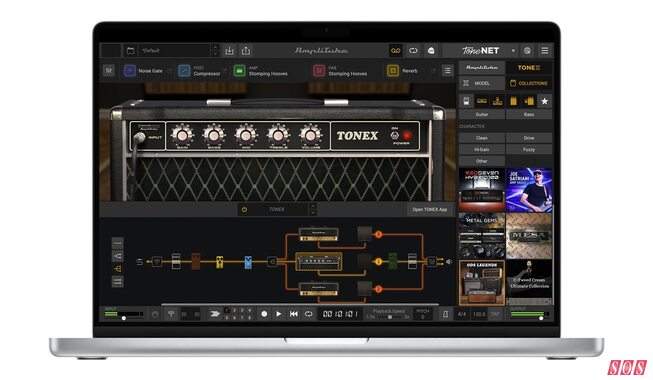Select the yellow pedal in signal chain
The width and height of the screenshot is (653, 380).
coord(219,262)
